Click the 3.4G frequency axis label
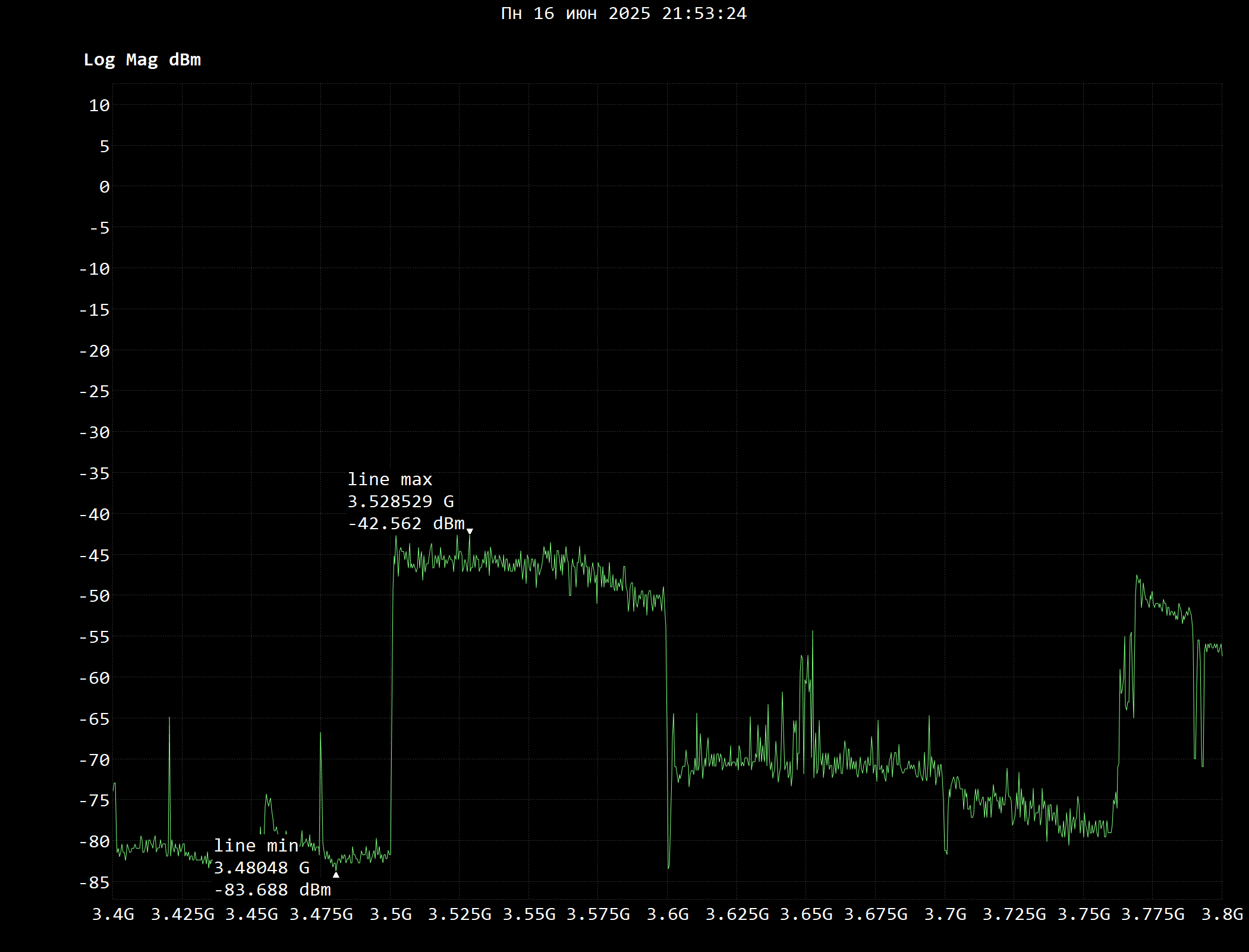1249x952 pixels. point(113,914)
